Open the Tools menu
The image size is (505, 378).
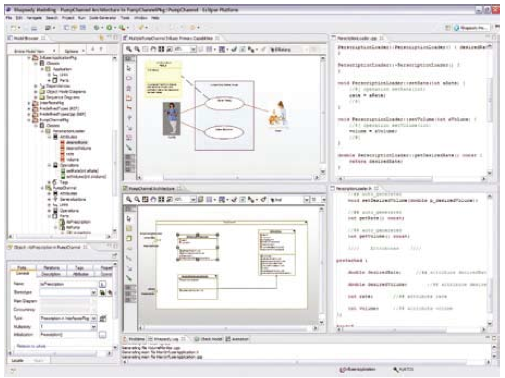pyautogui.click(x=125, y=18)
